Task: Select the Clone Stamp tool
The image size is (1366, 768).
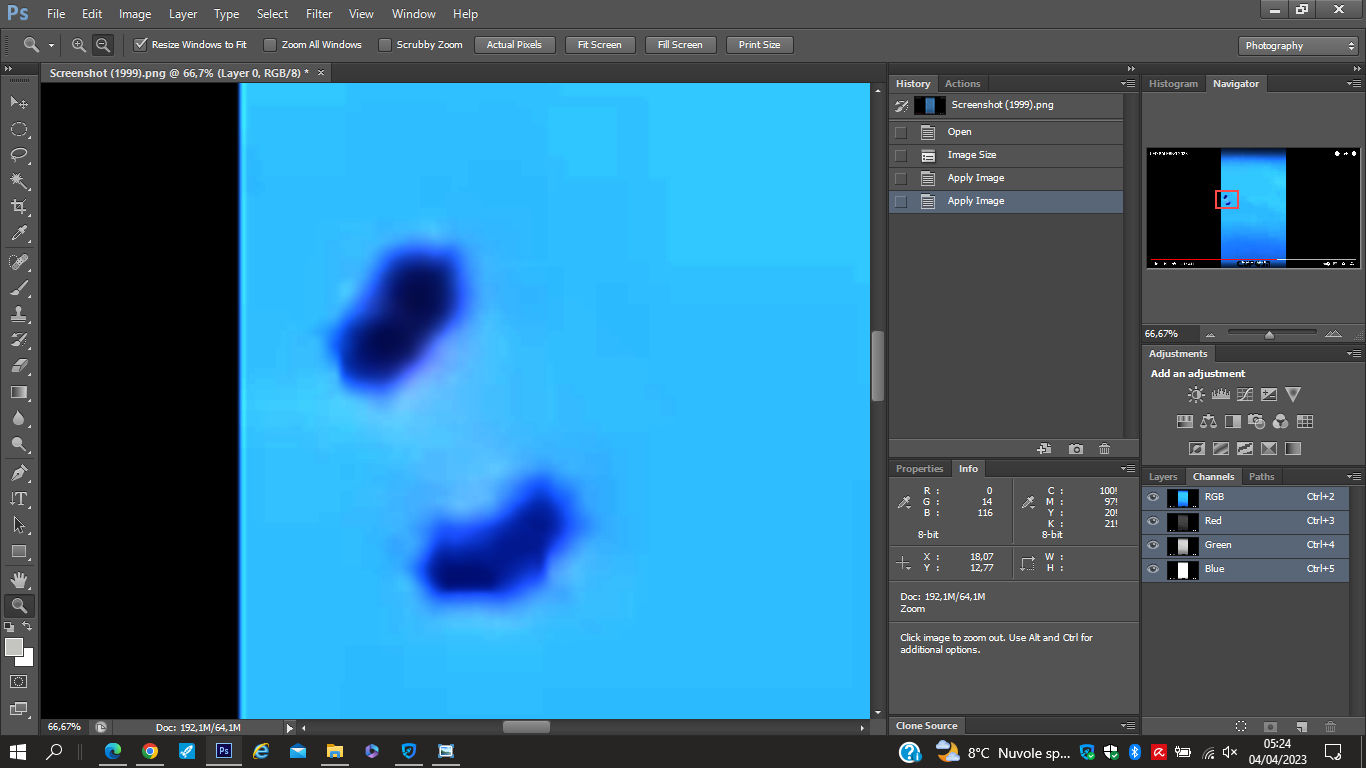Action: coord(19,314)
